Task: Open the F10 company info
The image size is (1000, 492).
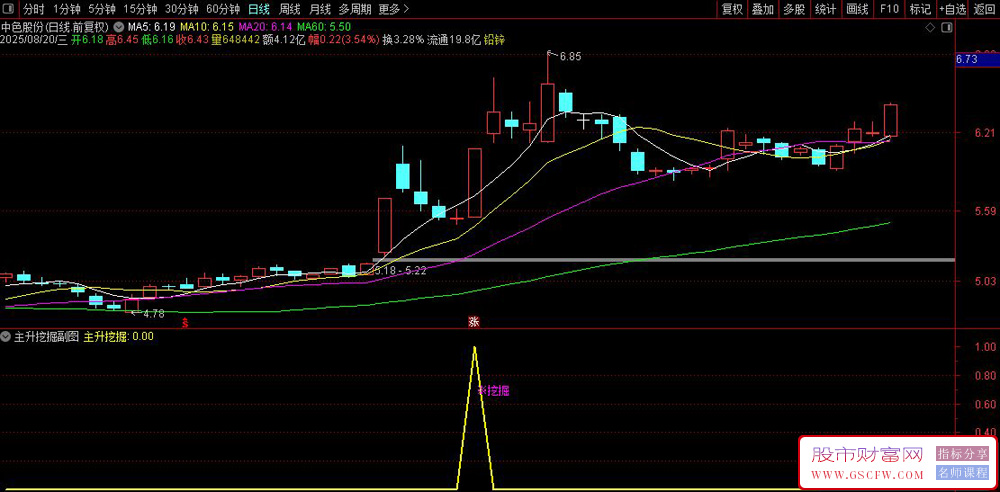Action: pos(889,9)
